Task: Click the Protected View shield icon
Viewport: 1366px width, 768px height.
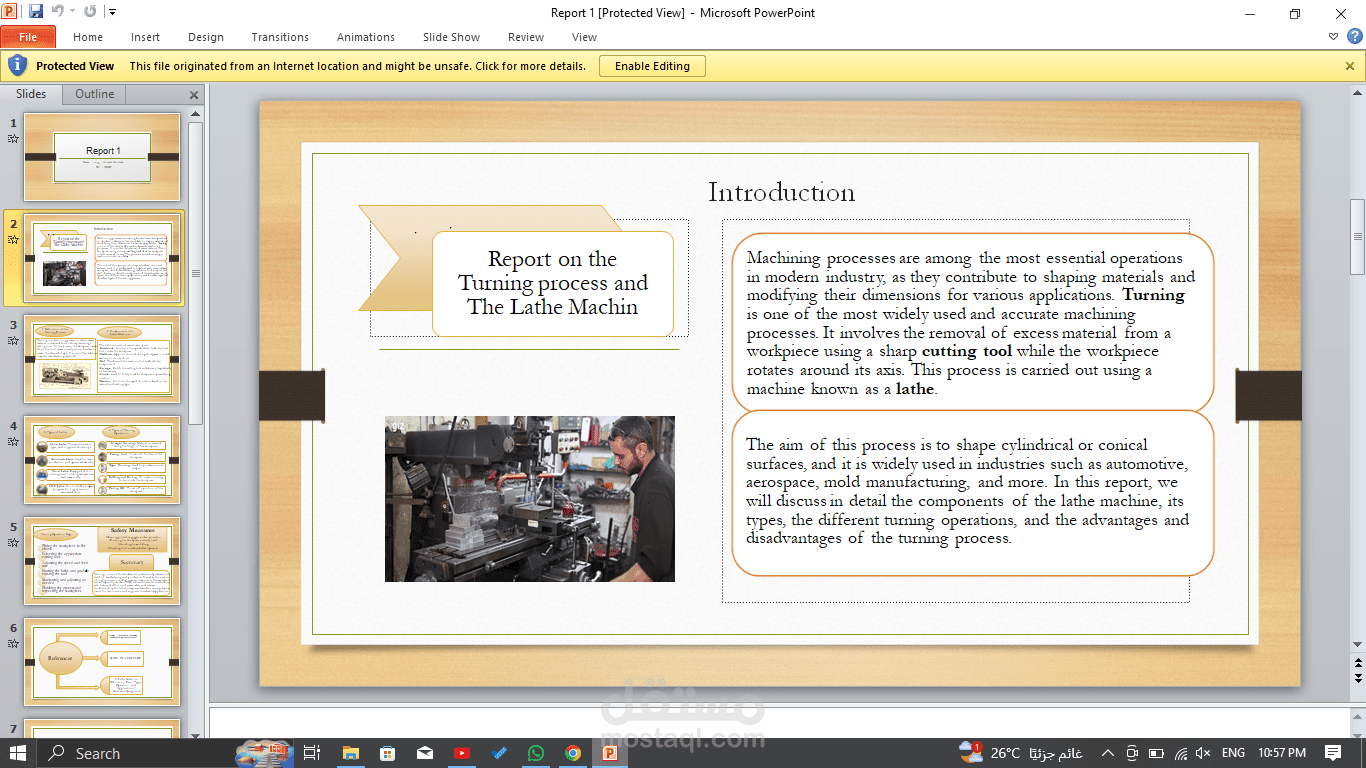Action: (17, 66)
